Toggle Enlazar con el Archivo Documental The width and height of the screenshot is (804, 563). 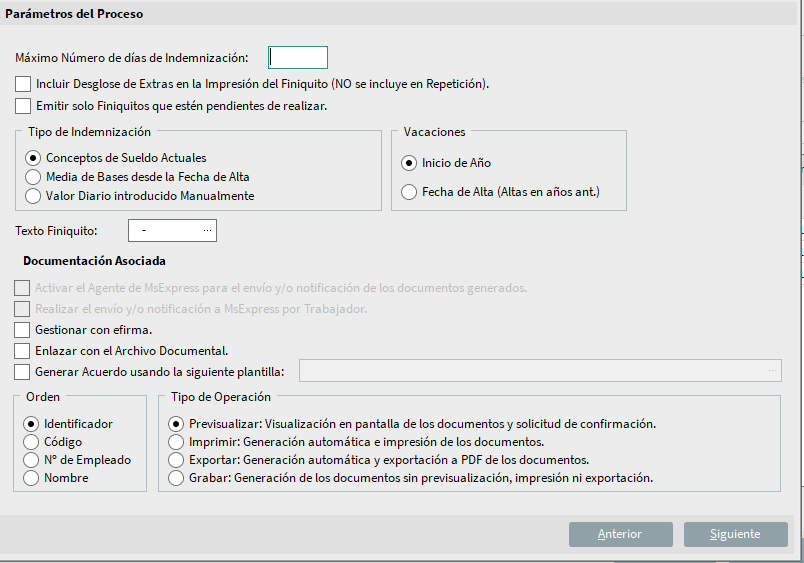click(x=23, y=351)
